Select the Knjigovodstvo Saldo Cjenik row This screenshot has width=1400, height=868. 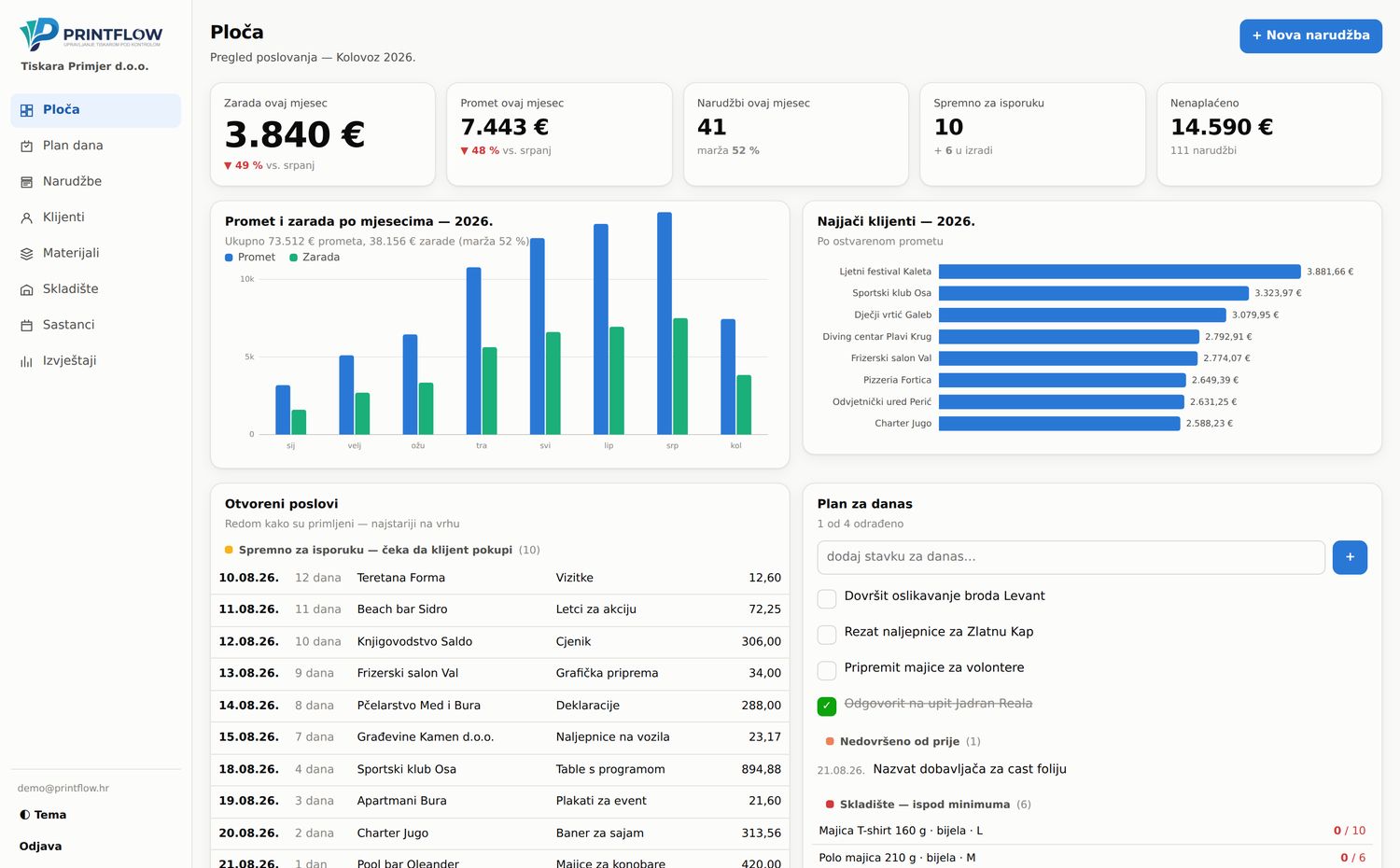[x=499, y=642]
